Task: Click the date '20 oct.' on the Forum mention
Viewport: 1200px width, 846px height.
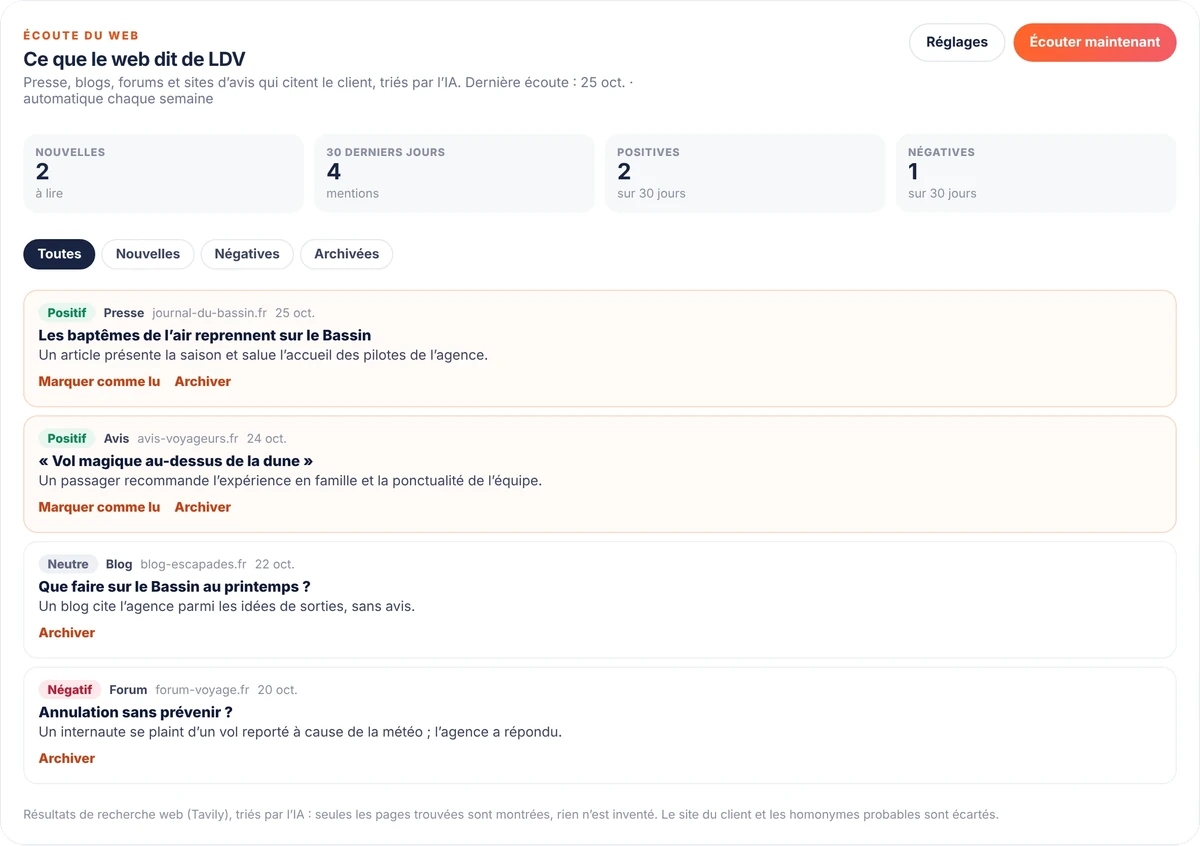Action: click(x=277, y=690)
